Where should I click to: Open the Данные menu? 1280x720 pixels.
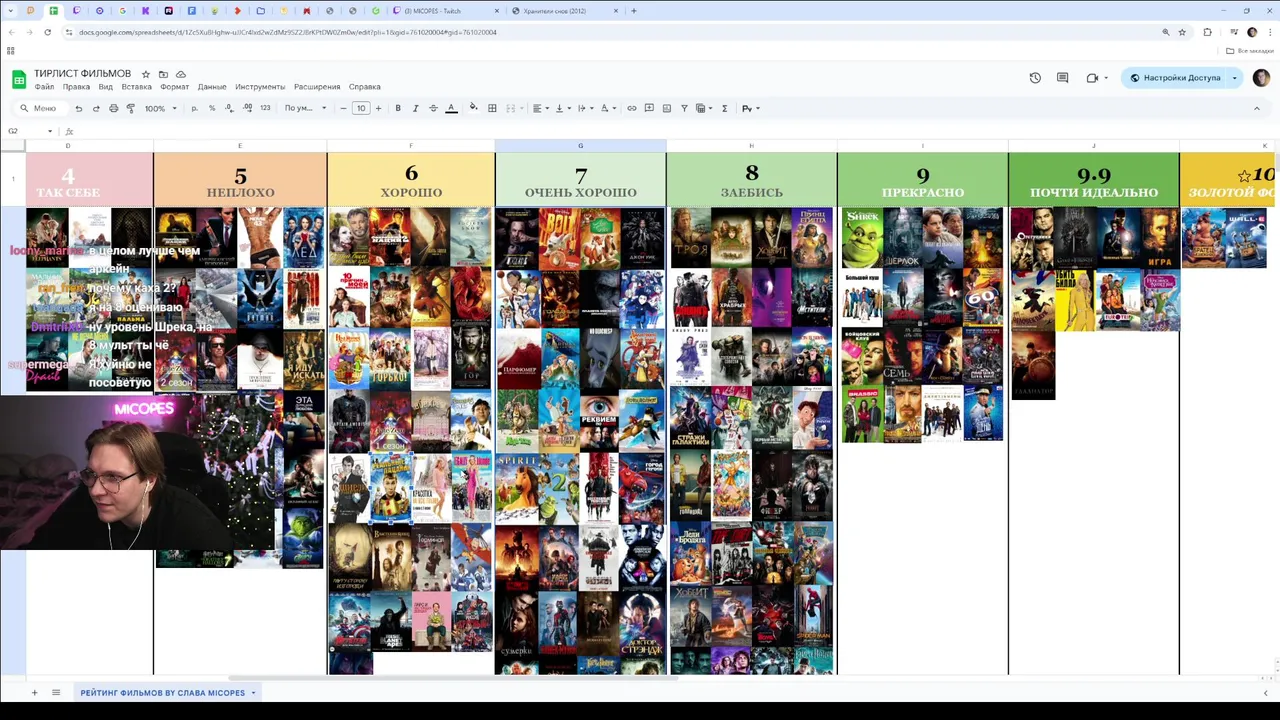click(212, 87)
